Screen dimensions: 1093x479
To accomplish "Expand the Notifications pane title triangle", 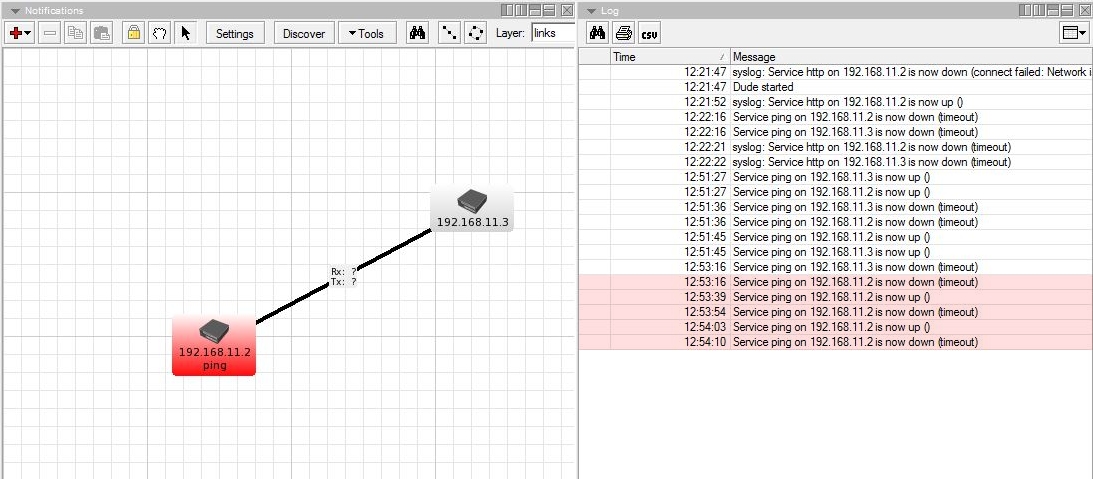I will click(x=14, y=10).
